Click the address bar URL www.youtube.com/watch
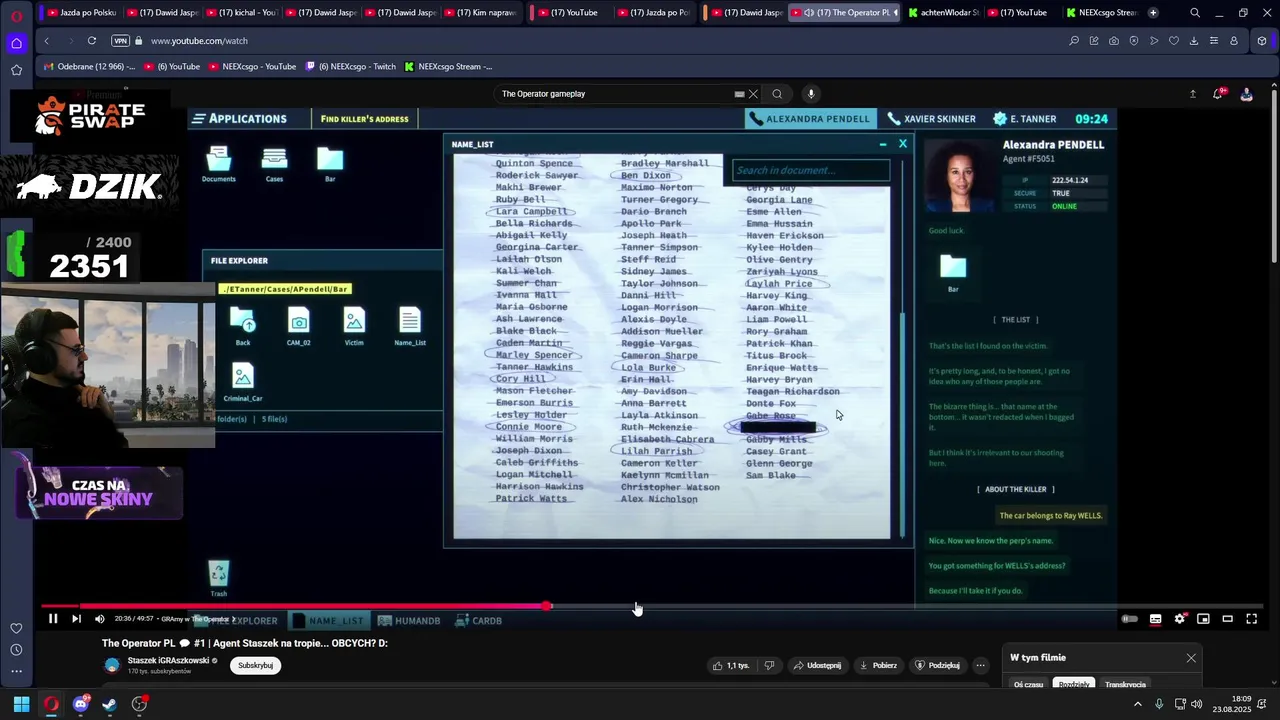Viewport: 1280px width, 720px height. coord(199,41)
